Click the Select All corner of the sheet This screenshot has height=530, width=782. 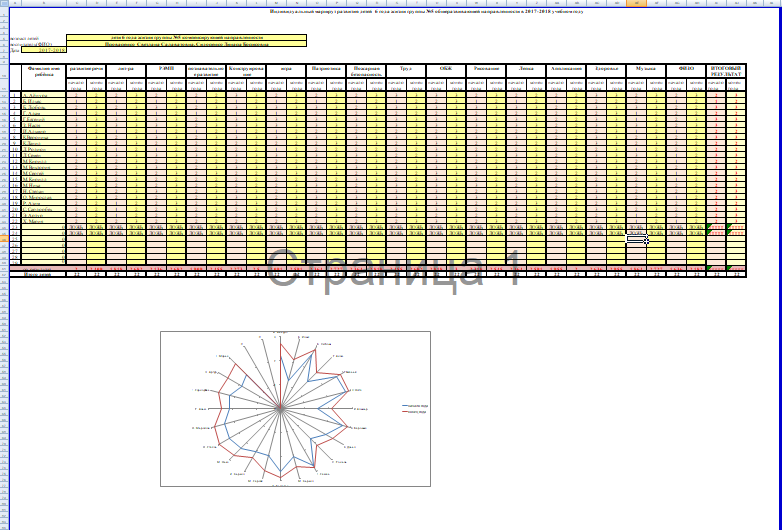click(x=3, y=3)
